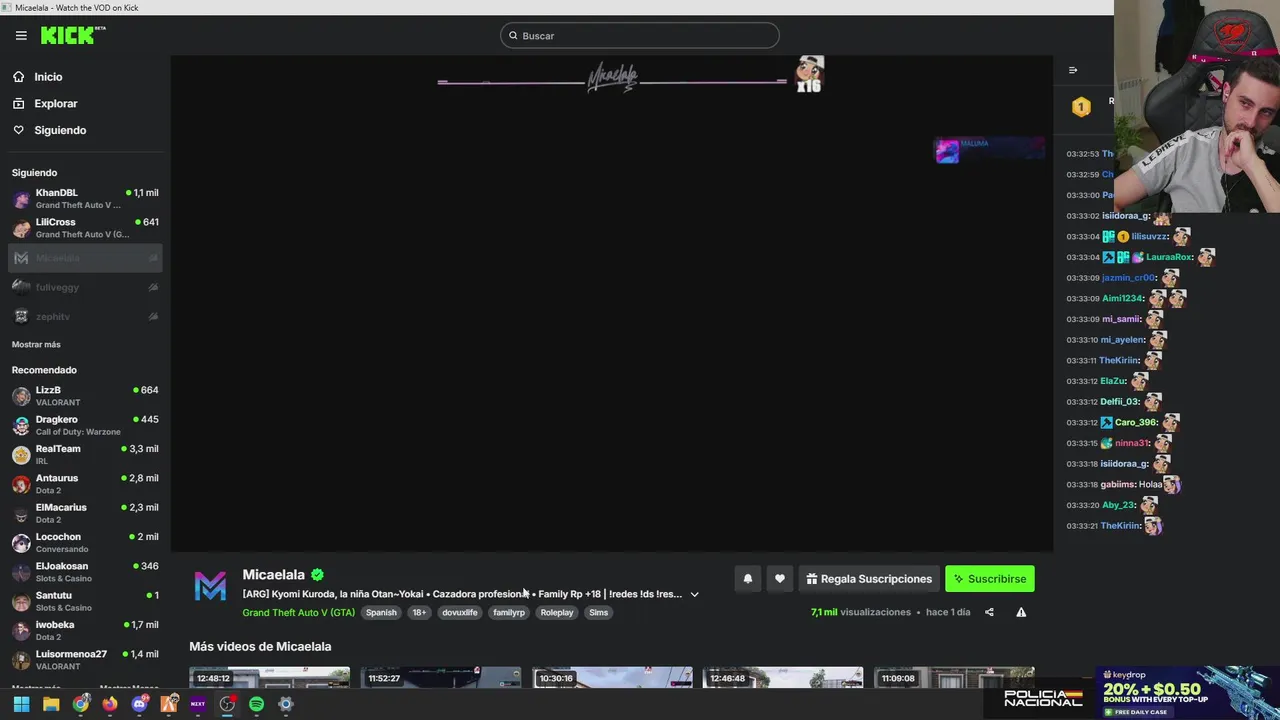Click RealTeam's avatar in Recomendado
1280x720 pixels.
(x=21, y=455)
